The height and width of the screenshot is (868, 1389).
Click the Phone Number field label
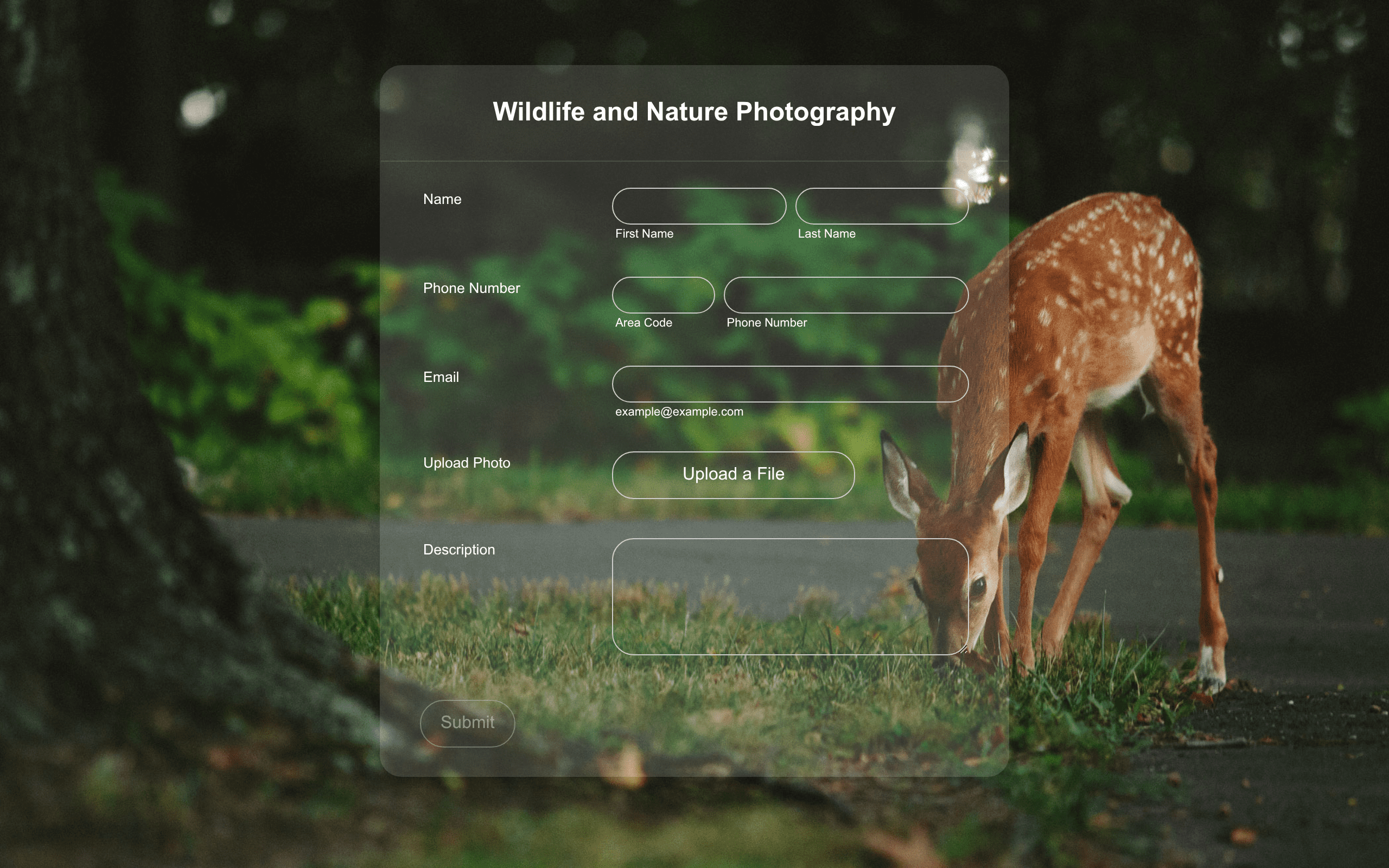click(x=471, y=288)
